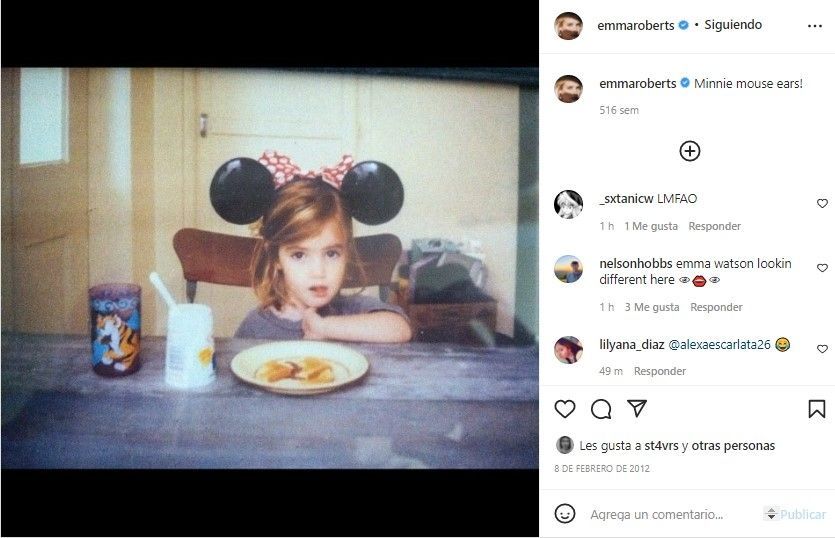Click the Minnie mouse ears photo
The width and height of the screenshot is (835, 538).
coord(270,268)
